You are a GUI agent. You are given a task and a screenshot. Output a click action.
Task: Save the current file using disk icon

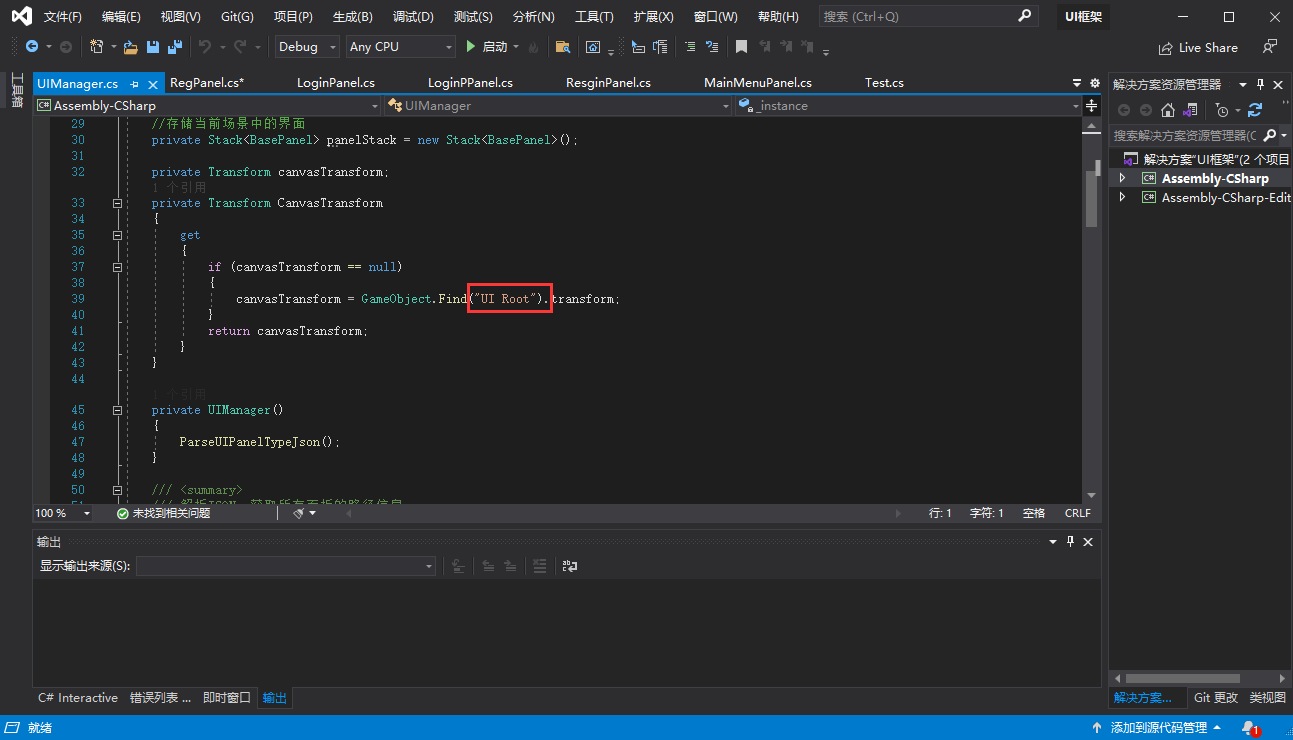[153, 47]
